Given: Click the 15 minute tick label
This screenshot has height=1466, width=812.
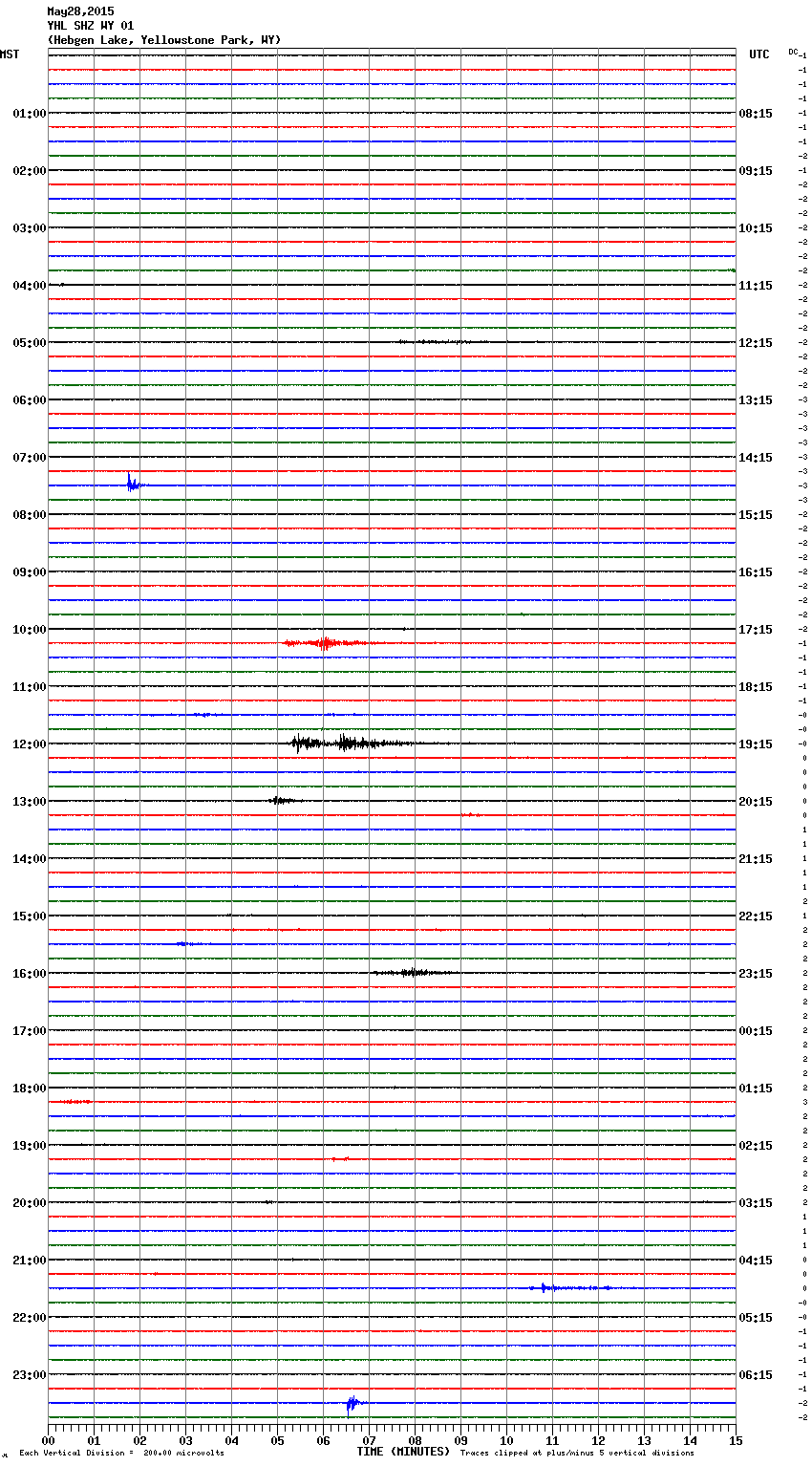Looking at the screenshot, I should [735, 1440].
